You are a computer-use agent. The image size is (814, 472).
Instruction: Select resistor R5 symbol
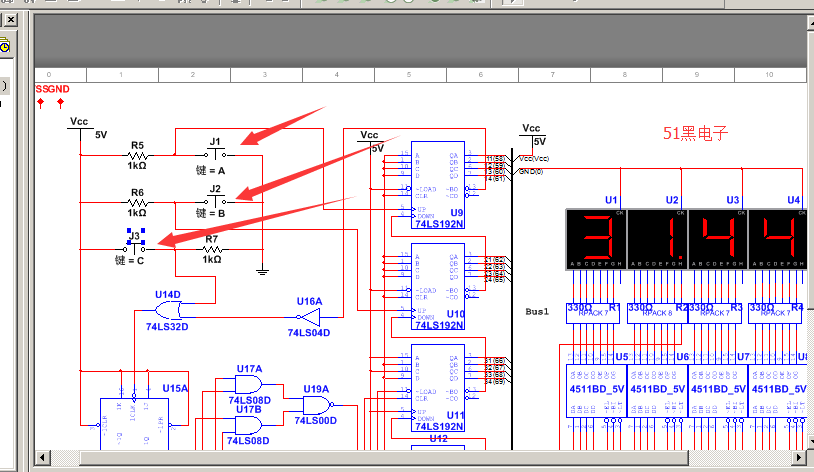pyautogui.click(x=138, y=155)
